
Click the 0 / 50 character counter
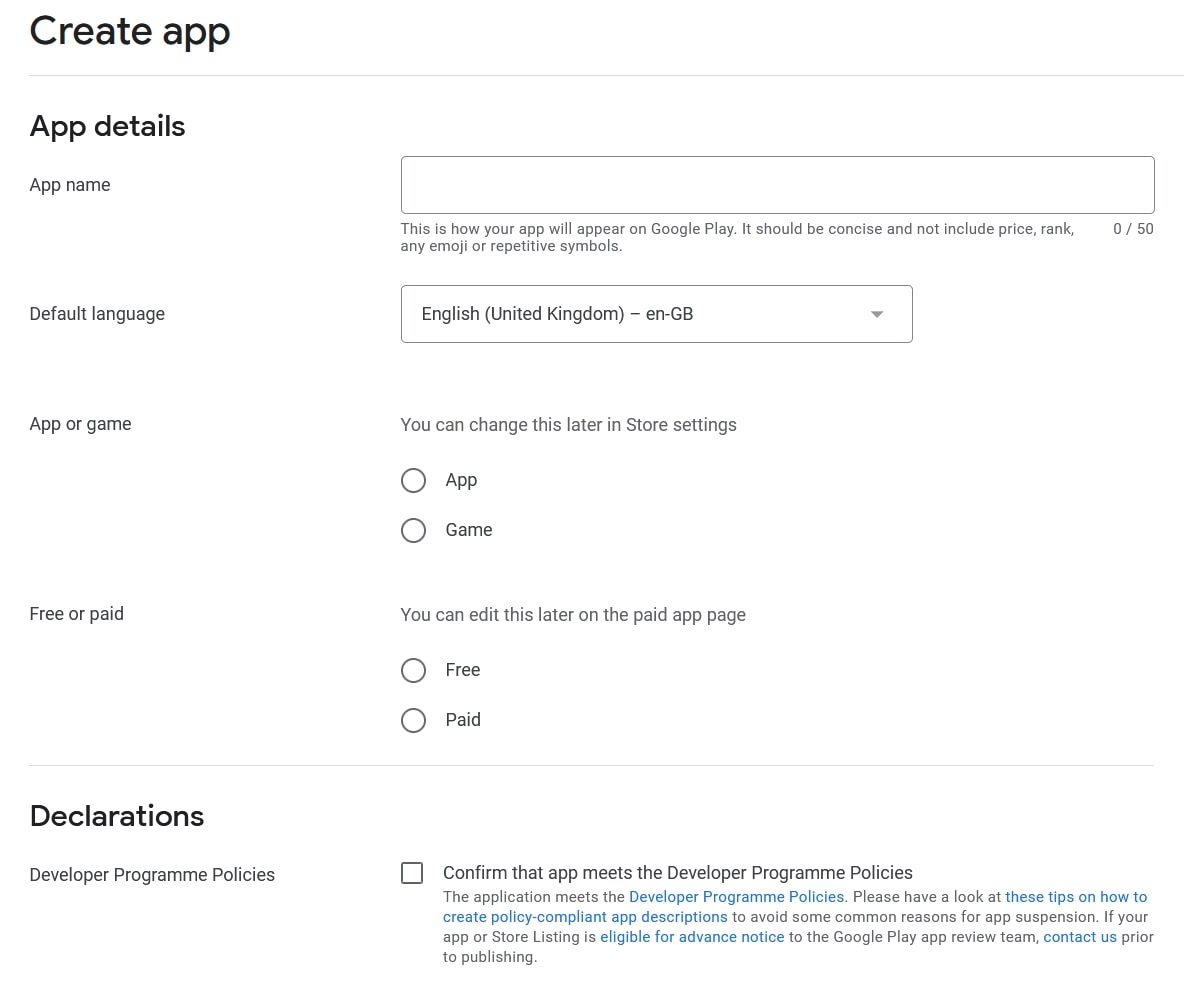click(x=1133, y=229)
